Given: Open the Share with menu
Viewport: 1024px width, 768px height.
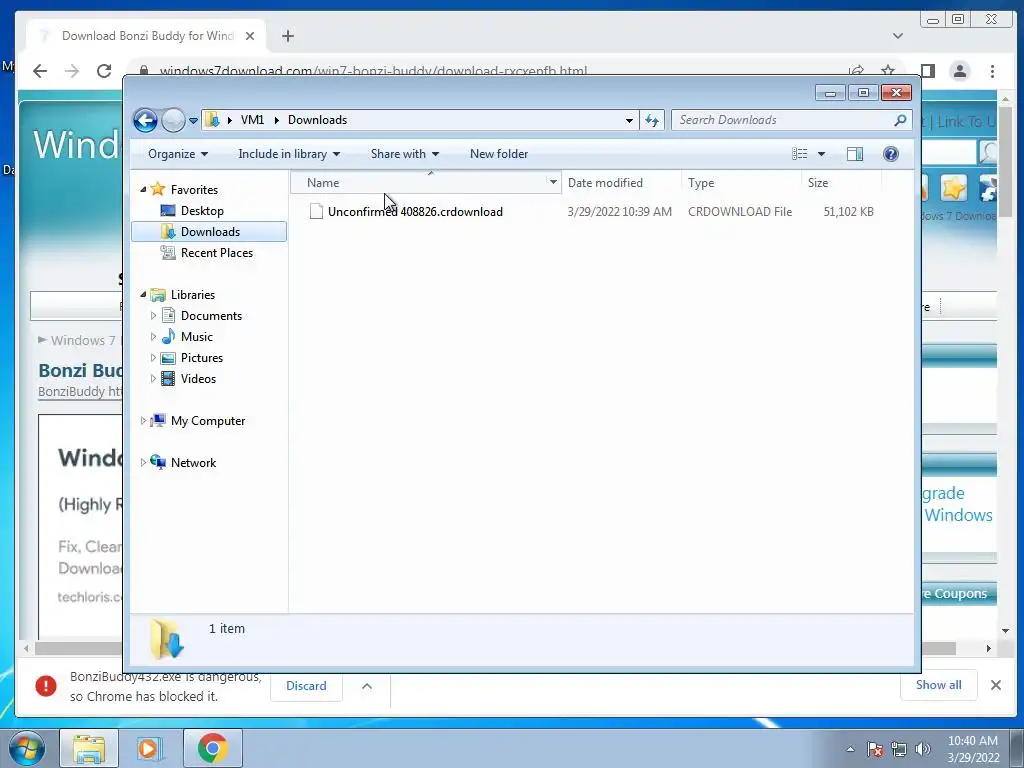Looking at the screenshot, I should [404, 154].
